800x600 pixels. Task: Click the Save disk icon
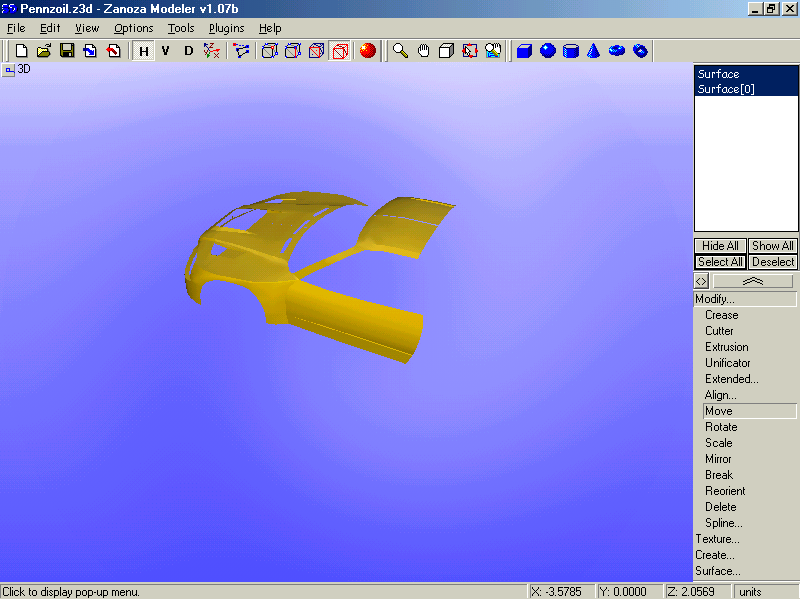[x=67, y=51]
